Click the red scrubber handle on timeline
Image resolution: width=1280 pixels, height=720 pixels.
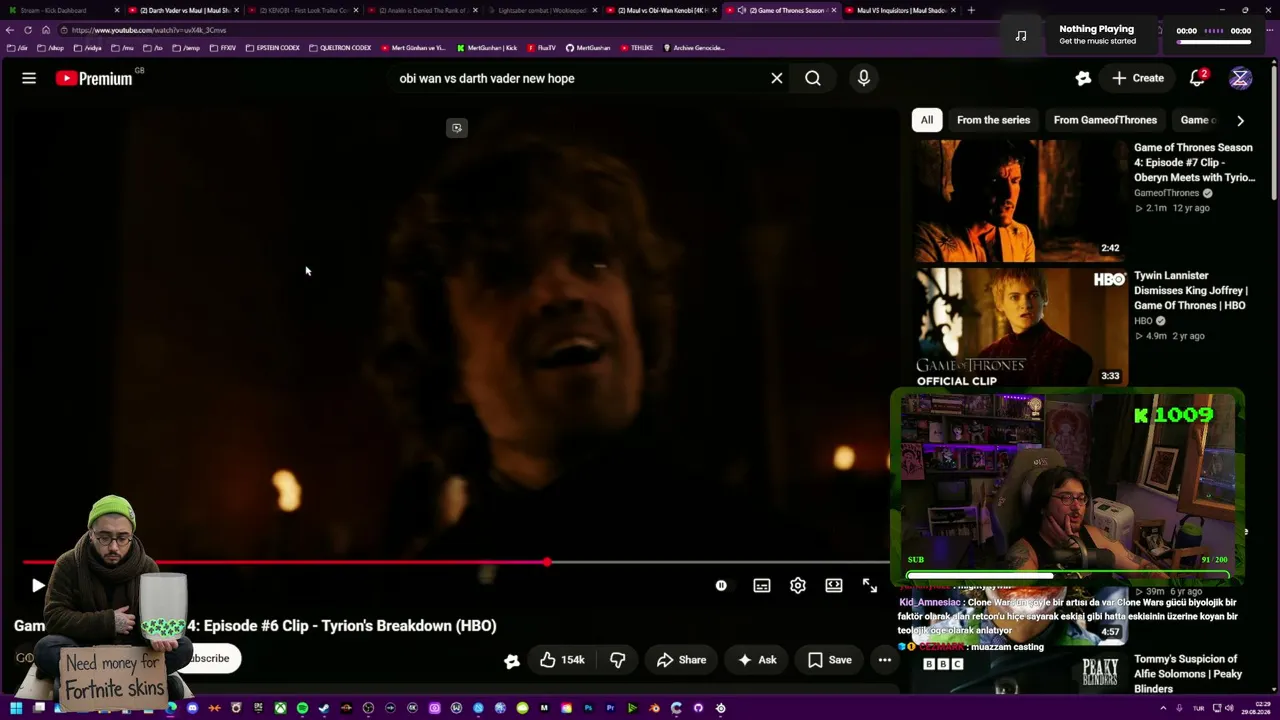click(547, 562)
